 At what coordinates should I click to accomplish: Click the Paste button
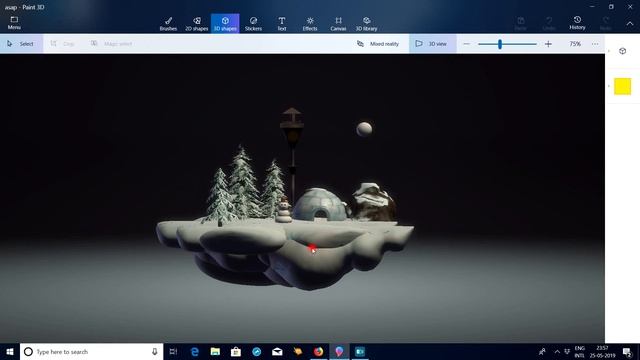[x=520, y=23]
